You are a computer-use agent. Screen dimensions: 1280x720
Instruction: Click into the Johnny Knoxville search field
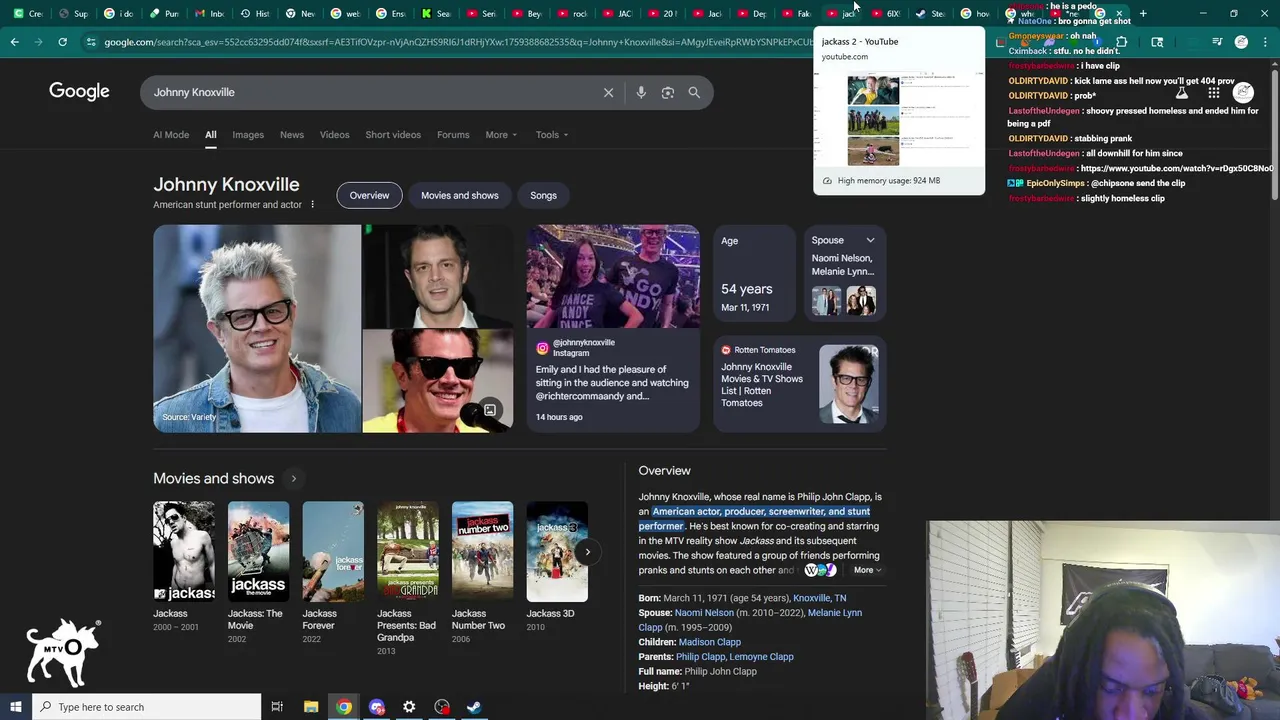[370, 92]
